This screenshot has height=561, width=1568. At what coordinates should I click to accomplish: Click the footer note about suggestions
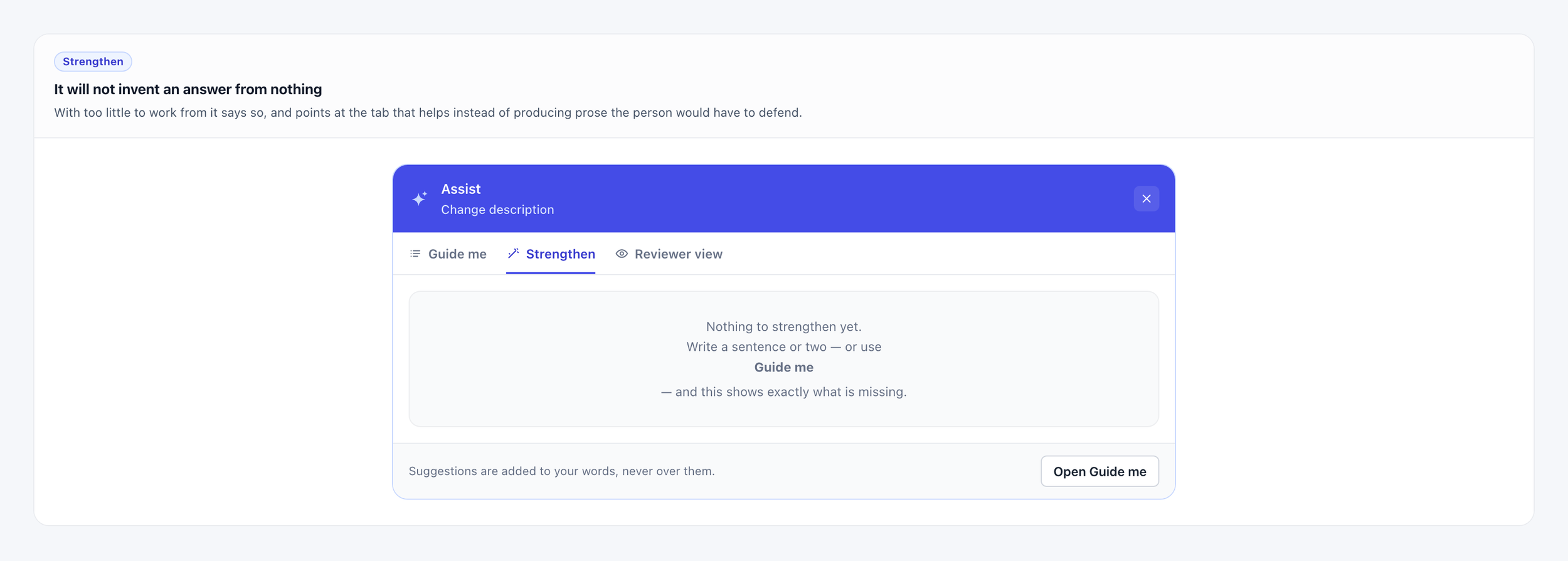click(561, 471)
